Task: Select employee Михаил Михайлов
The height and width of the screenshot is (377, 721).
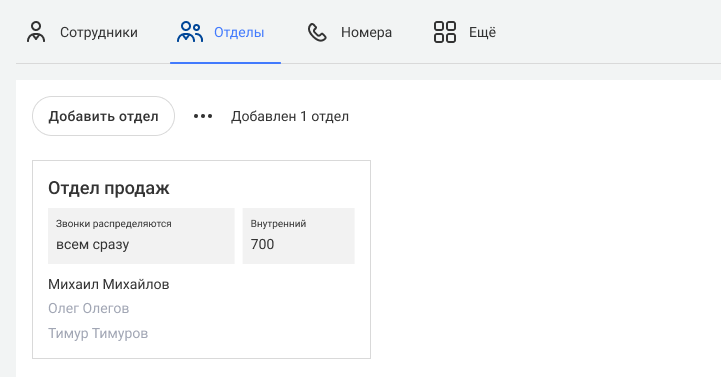Action: [x=109, y=285]
